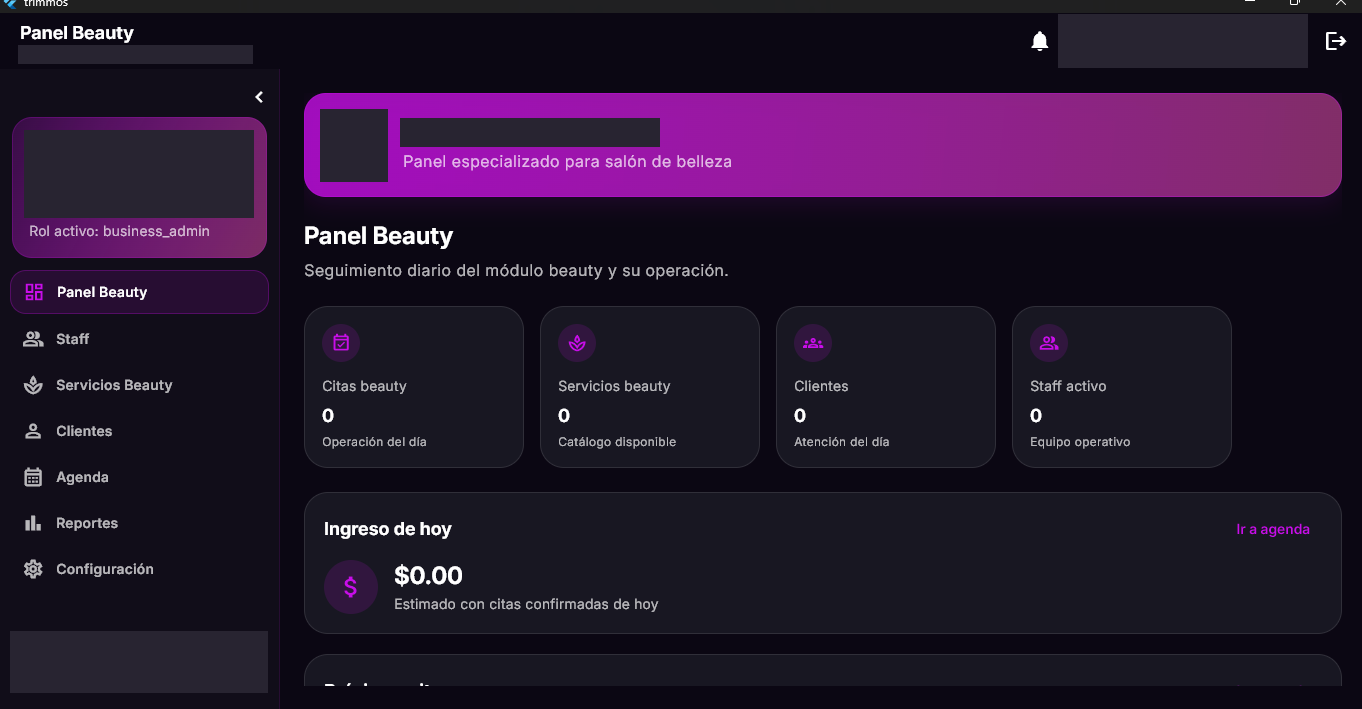The image size is (1362, 709).
Task: Collapse the sidebar with the chevron arrow
Action: pos(259,97)
